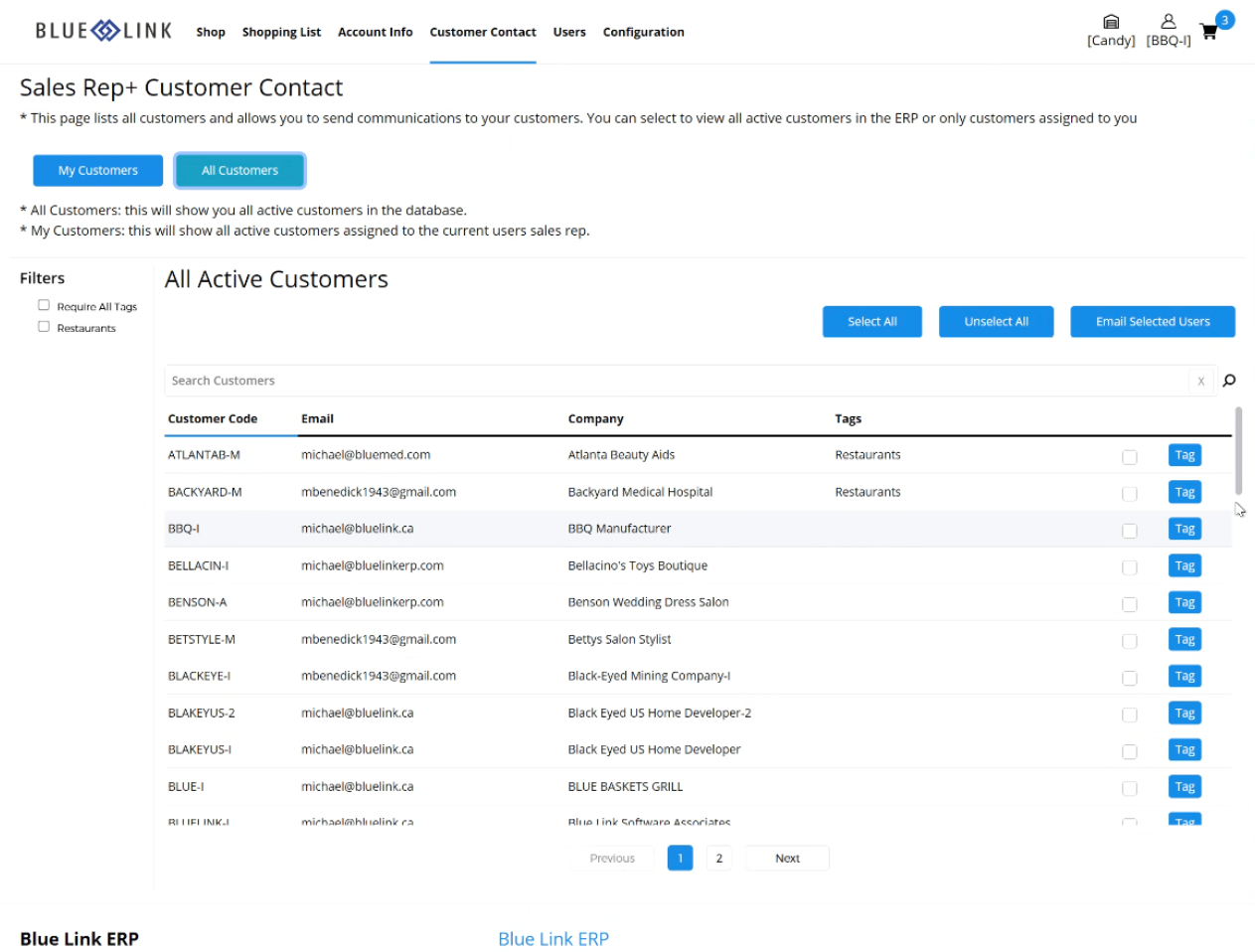Select page 1 in pagination
The height and width of the screenshot is (952, 1255).
[x=680, y=858]
